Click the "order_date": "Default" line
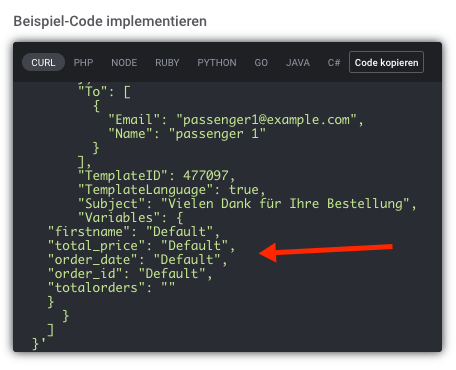 [x=138, y=260]
